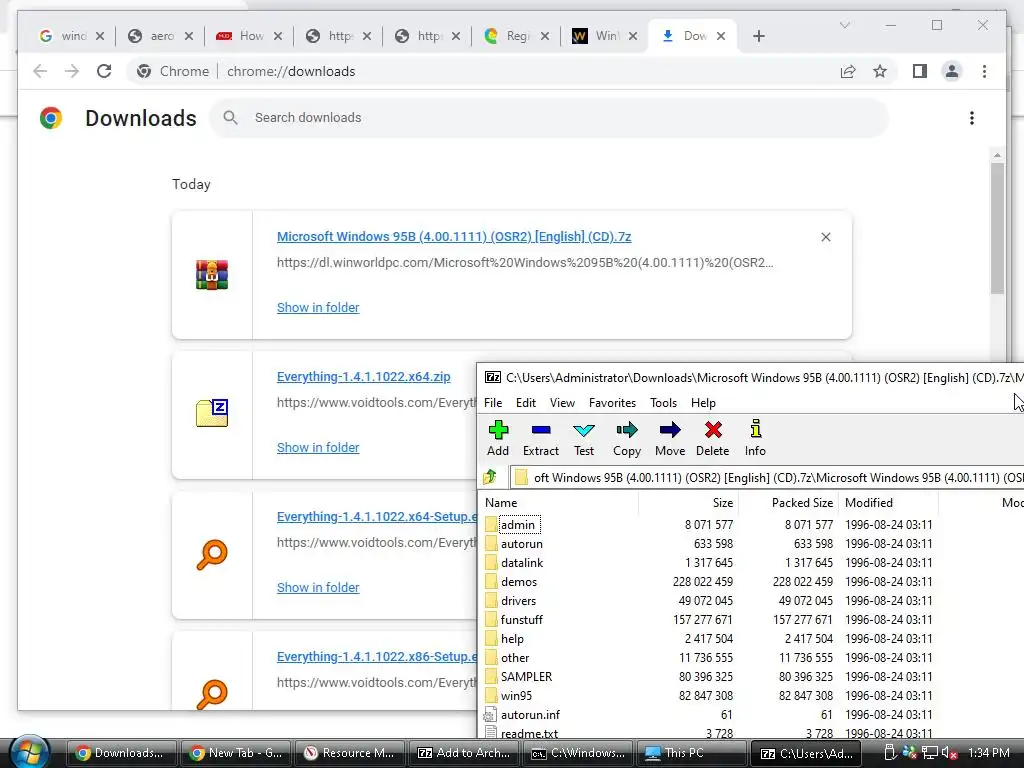This screenshot has height=768, width=1024.
Task: Remove Windows 95B download from list
Action: 825,237
